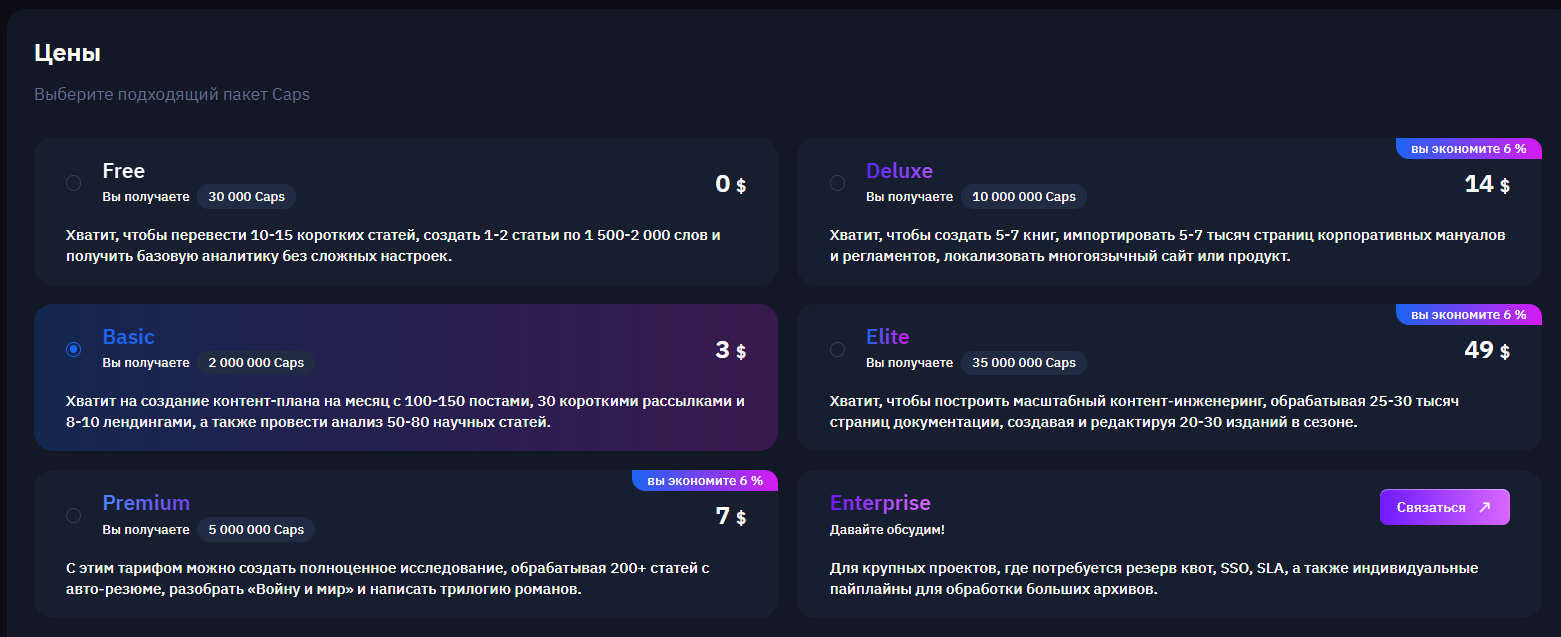Click the Связаться button
1561x637 pixels.
click(x=1445, y=507)
